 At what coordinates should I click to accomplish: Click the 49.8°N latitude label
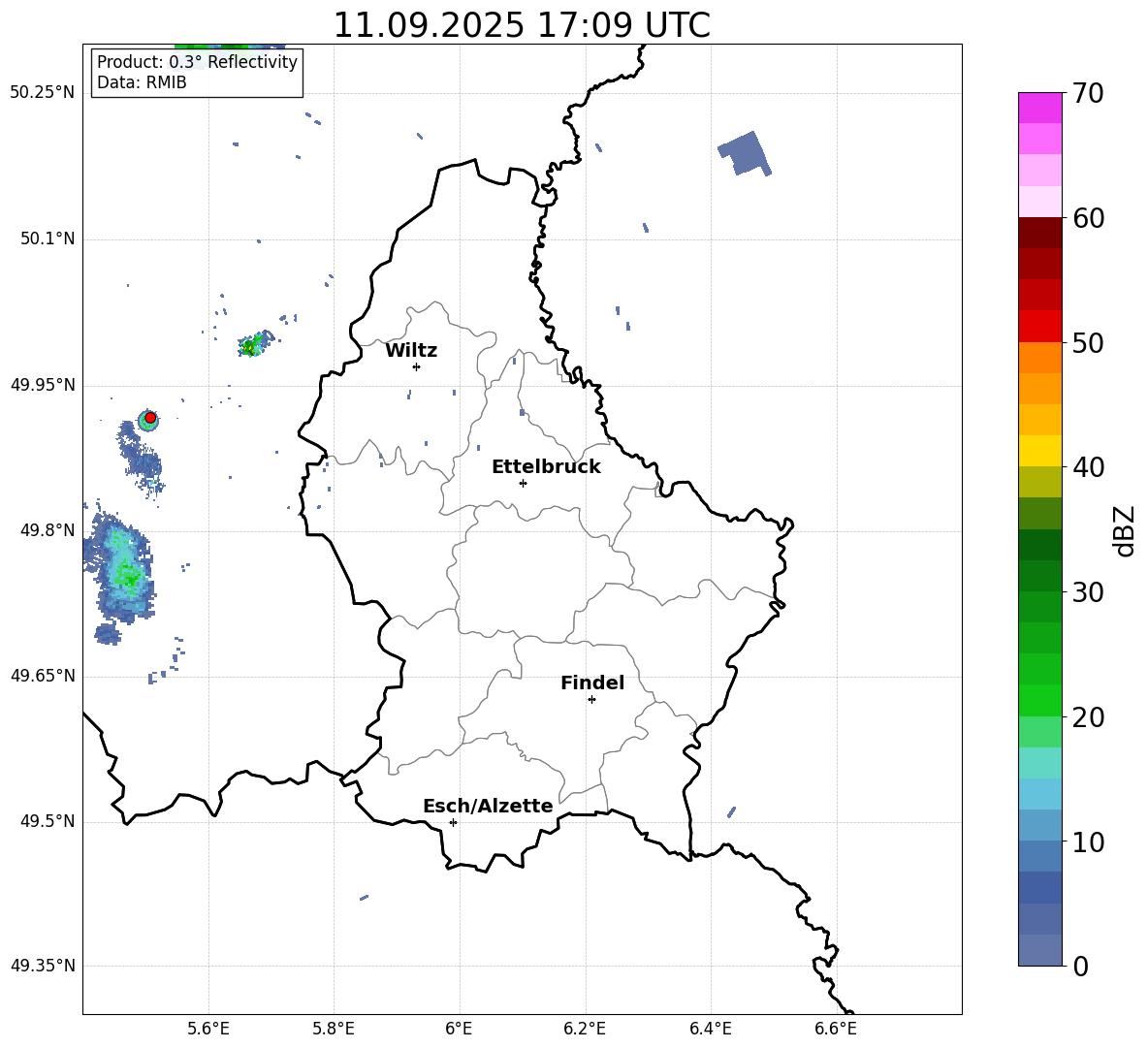click(48, 530)
